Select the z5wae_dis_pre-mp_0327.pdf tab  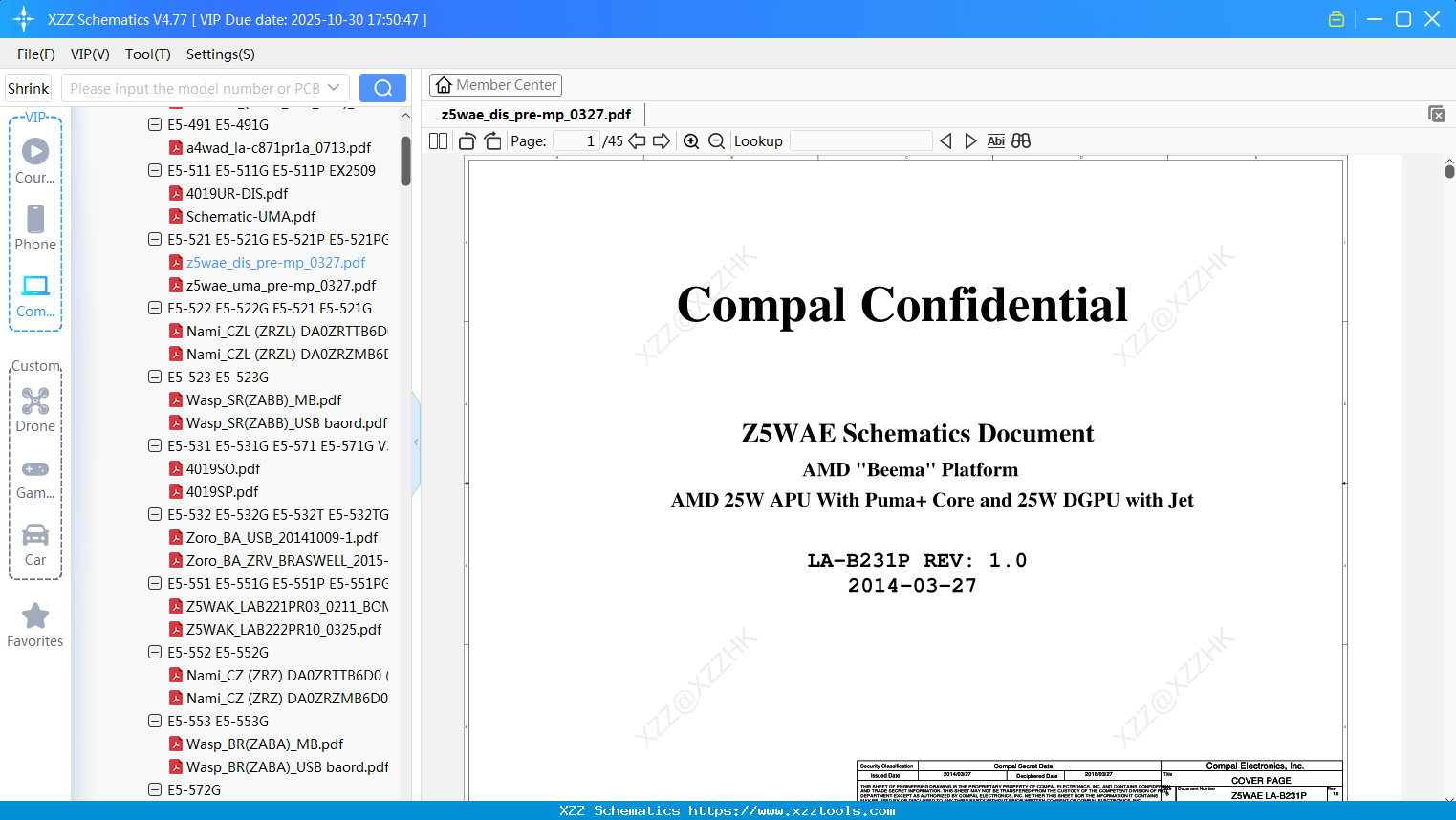tap(536, 115)
